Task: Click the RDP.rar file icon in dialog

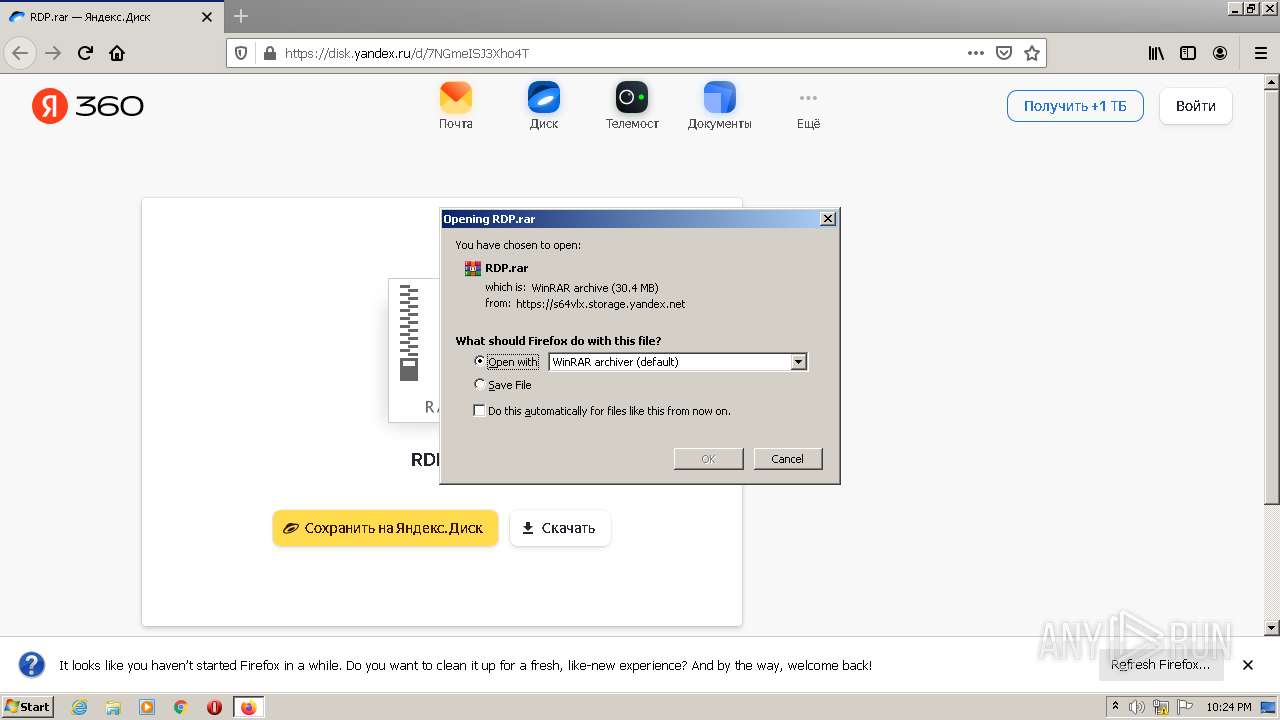Action: (473, 268)
